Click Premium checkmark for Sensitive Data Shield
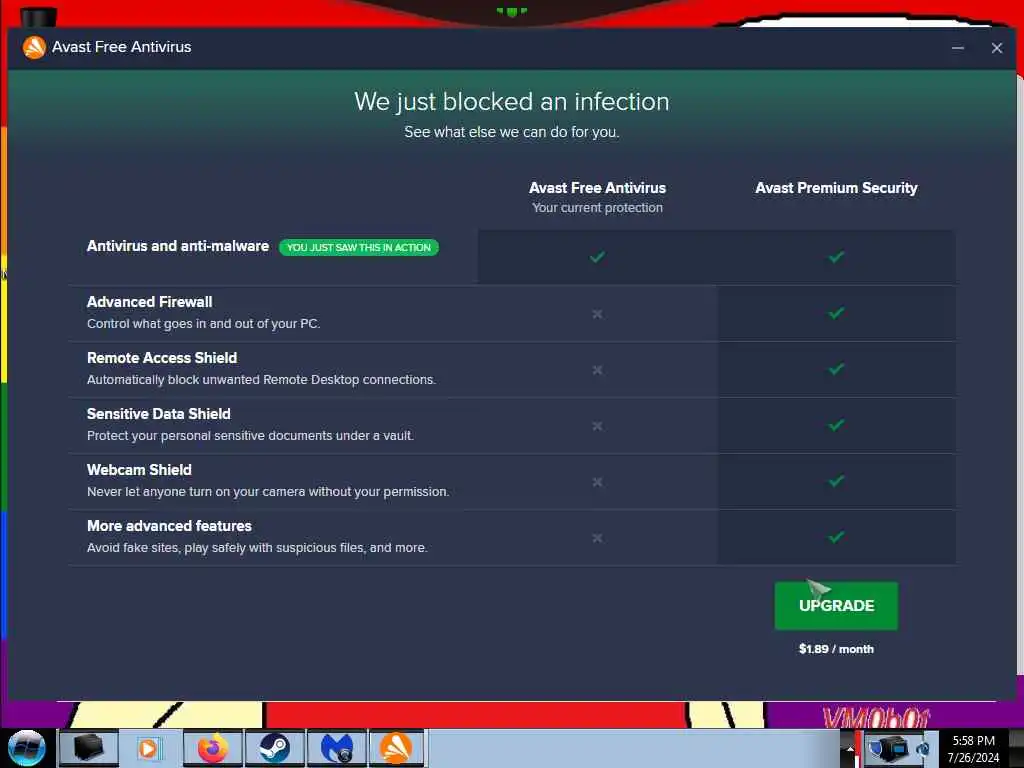Viewport: 1024px width, 768px height. [x=836, y=425]
